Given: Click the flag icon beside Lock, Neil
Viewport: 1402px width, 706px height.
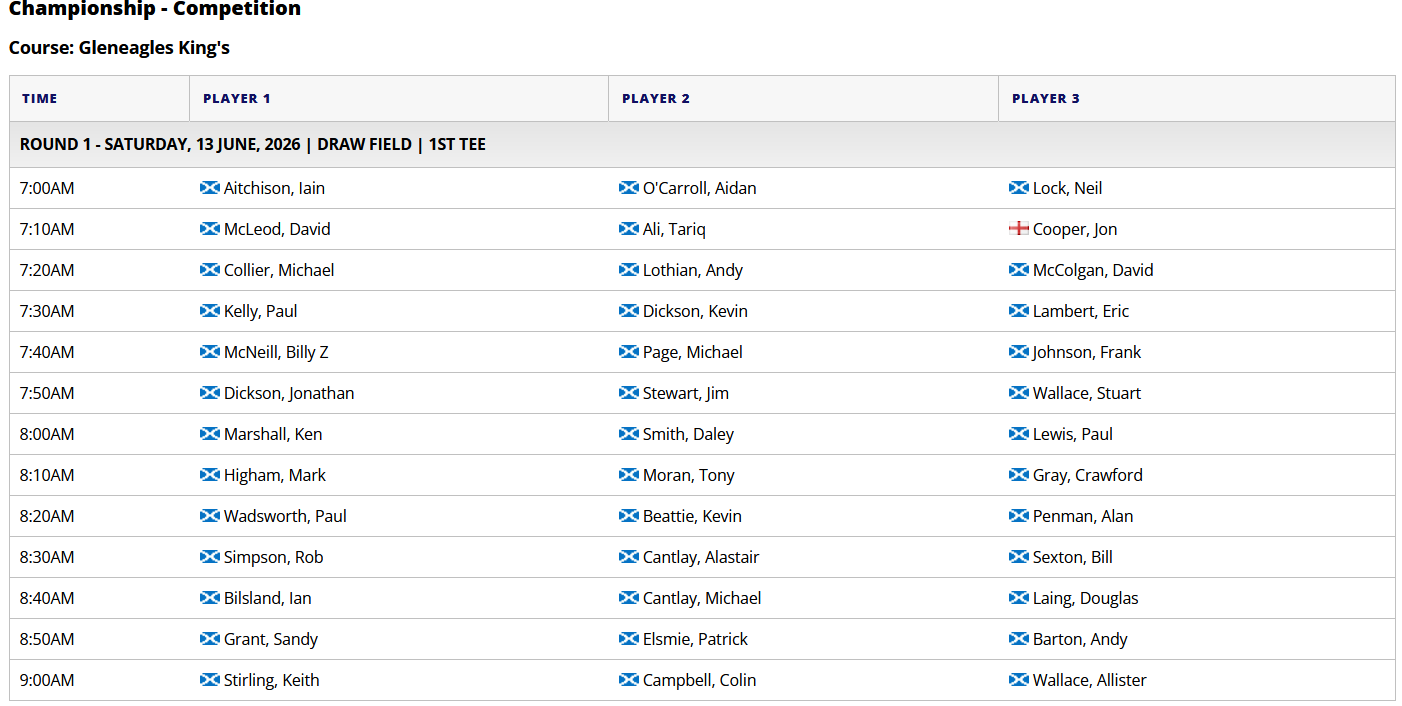Looking at the screenshot, I should coord(1019,188).
